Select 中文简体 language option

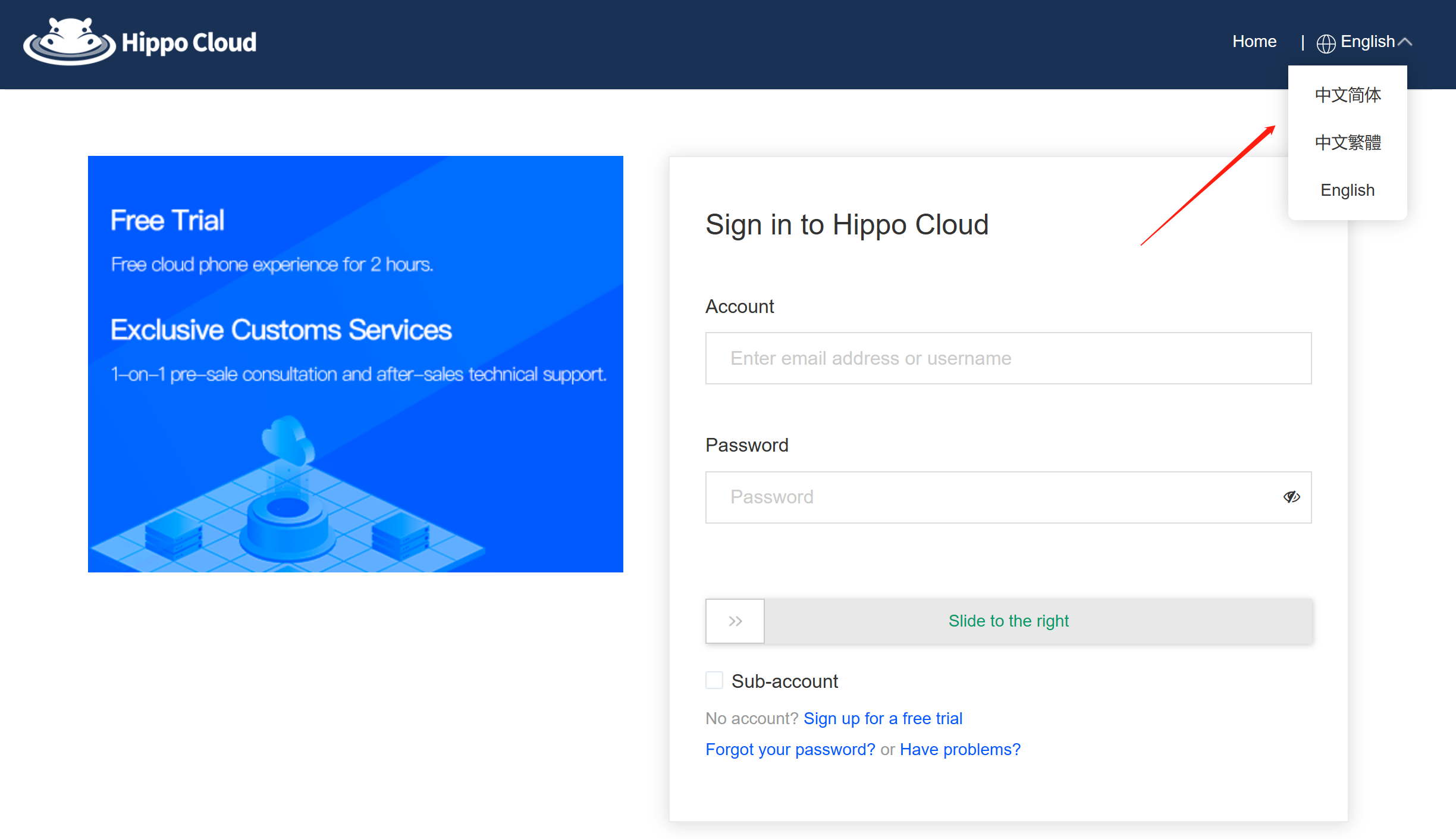(1347, 95)
